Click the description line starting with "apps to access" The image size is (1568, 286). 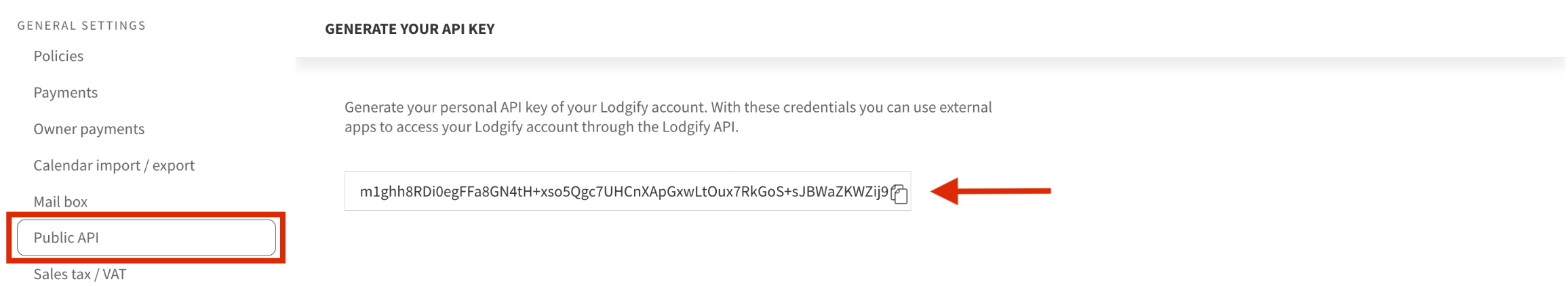pos(541,127)
